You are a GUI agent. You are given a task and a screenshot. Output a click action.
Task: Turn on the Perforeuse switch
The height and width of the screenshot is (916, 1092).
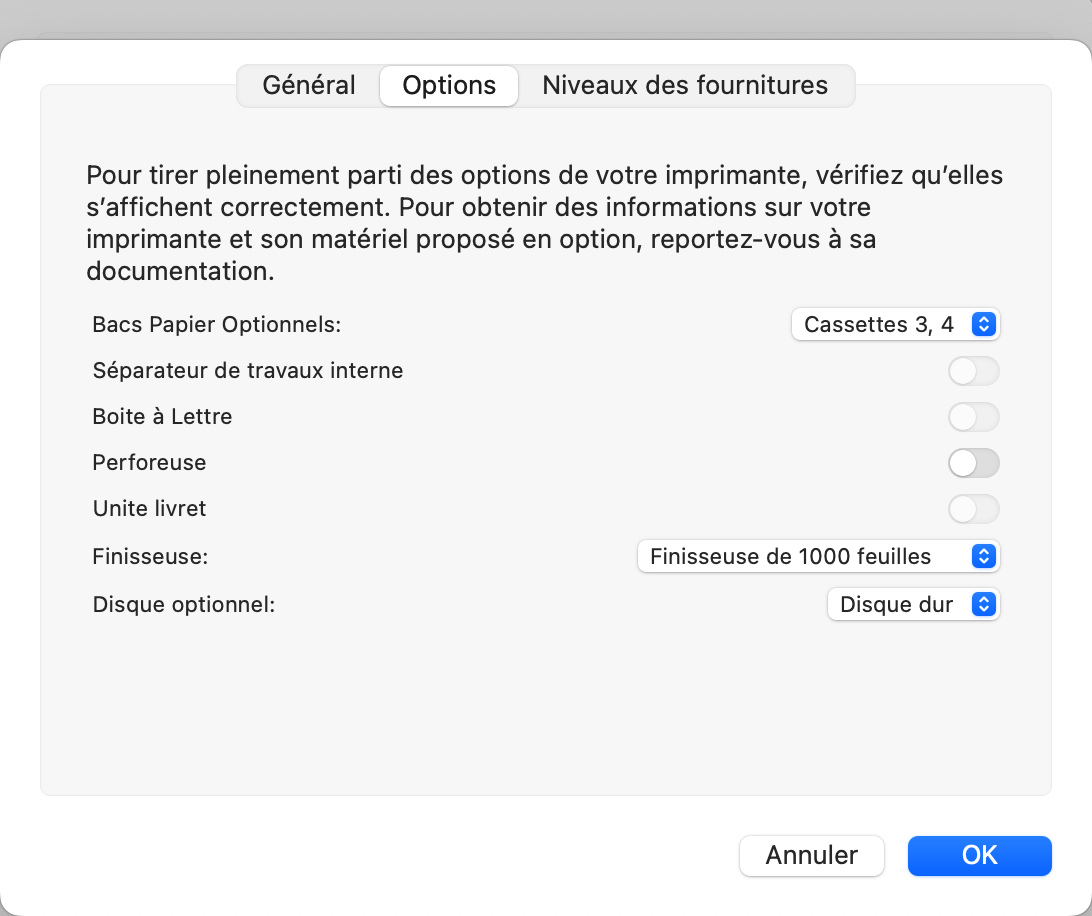click(x=974, y=463)
